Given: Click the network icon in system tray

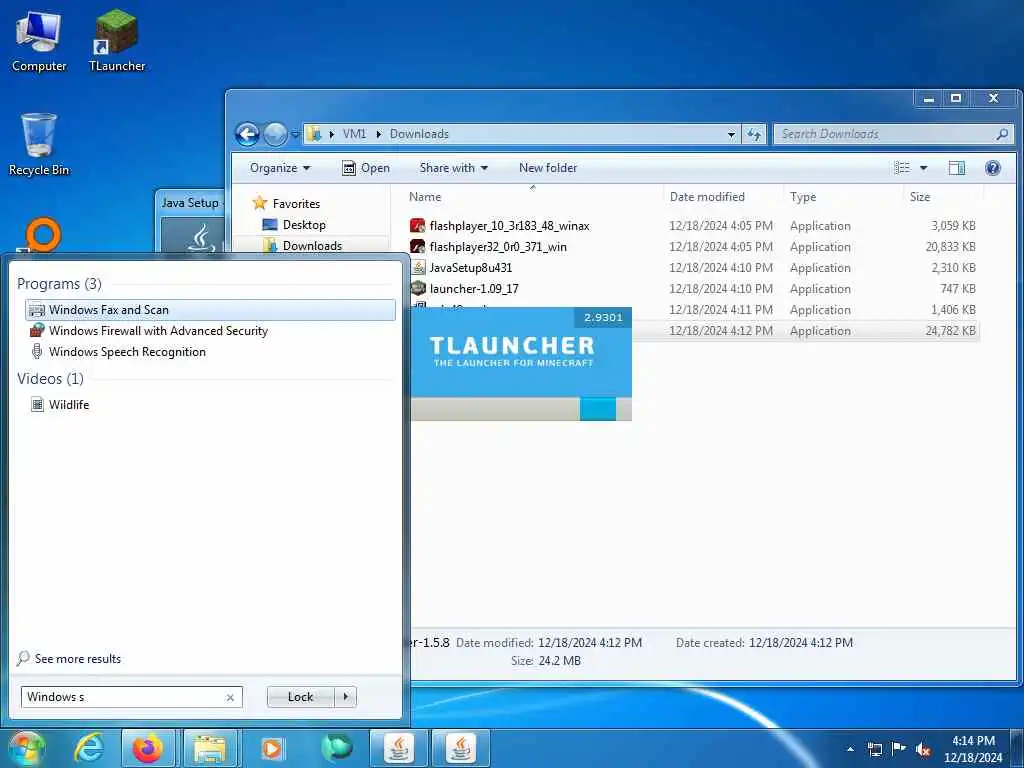Looking at the screenshot, I should click(874, 749).
